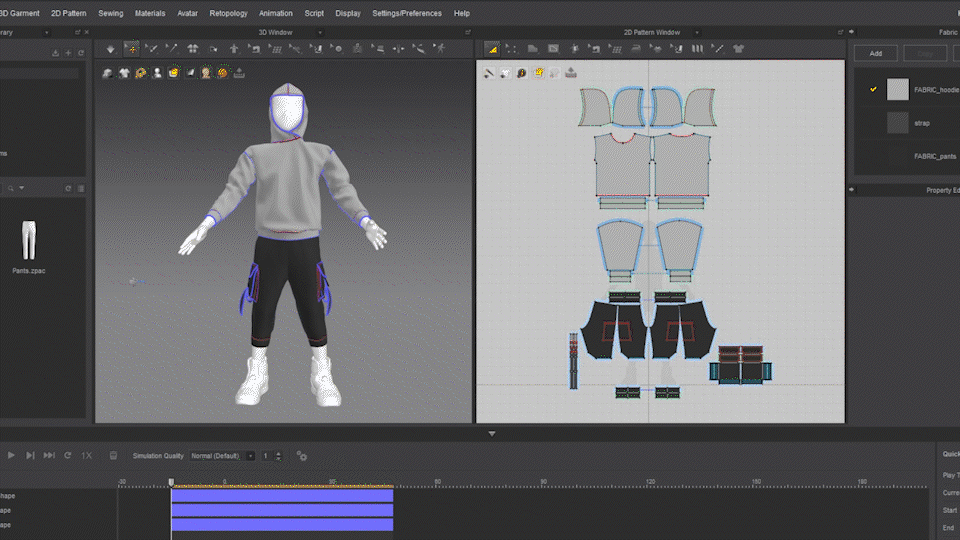Click the Simulate arrow icon in 3D toolbar
Screen dimensions: 960x540
tap(111, 48)
